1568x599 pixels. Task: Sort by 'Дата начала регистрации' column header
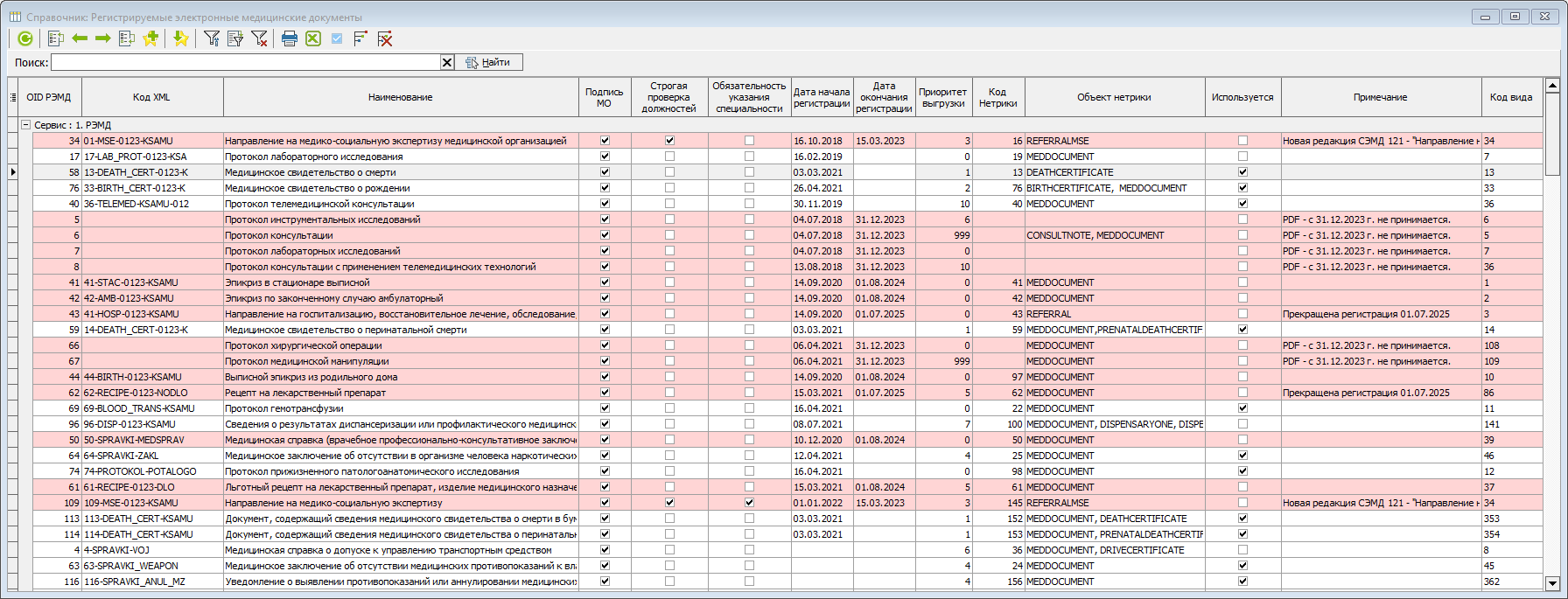pyautogui.click(x=821, y=97)
